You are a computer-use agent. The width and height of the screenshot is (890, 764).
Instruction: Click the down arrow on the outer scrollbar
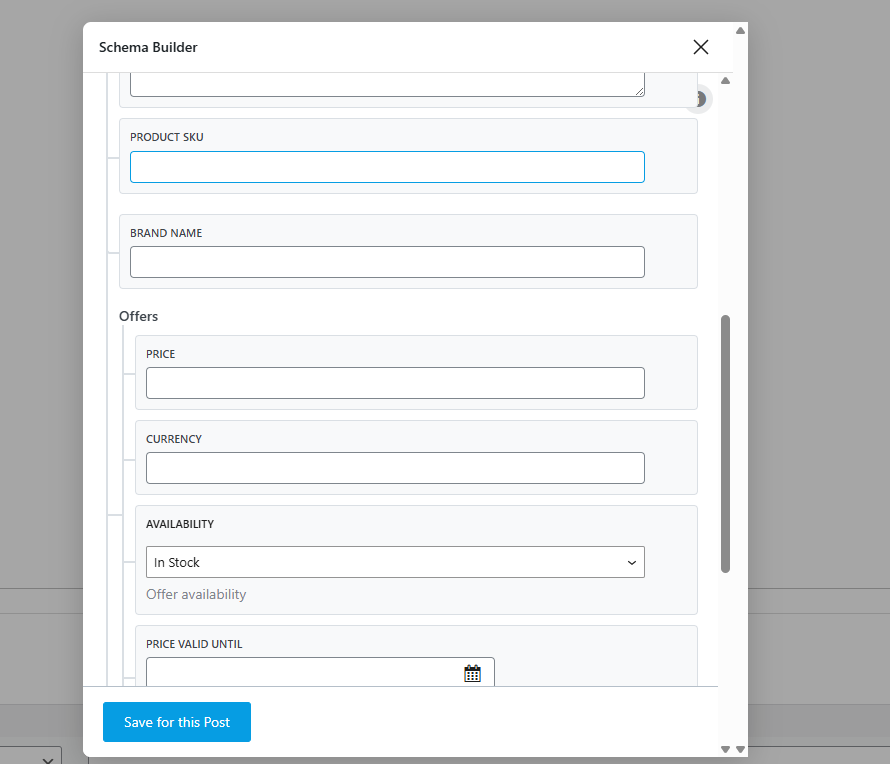pos(740,748)
